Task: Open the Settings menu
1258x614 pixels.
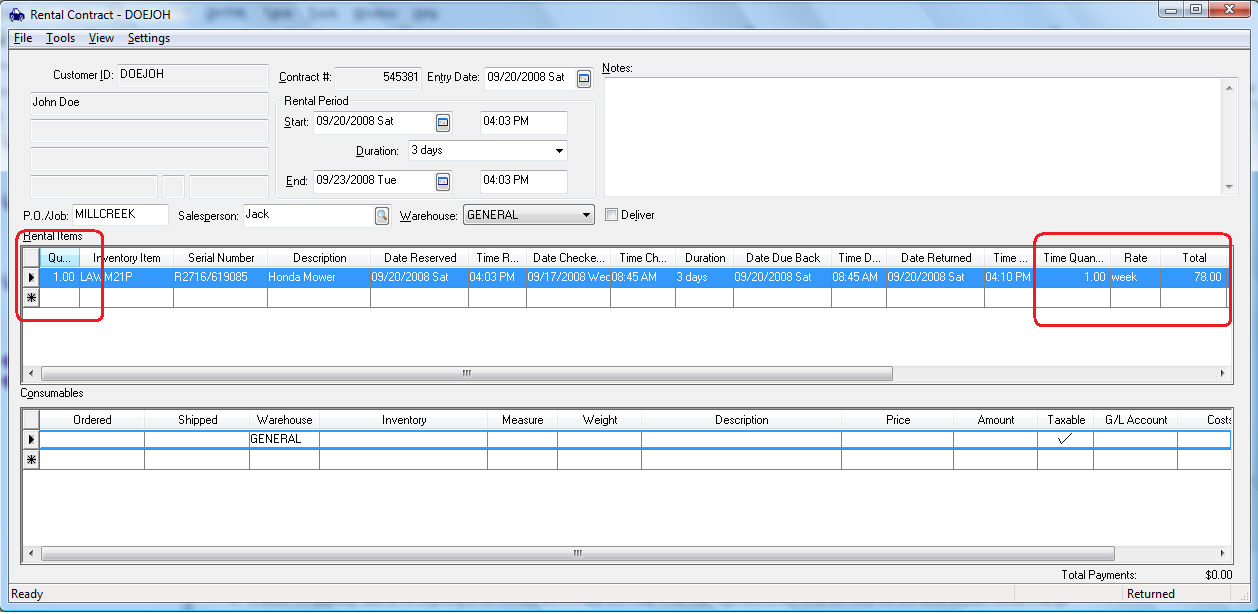Action: pos(149,38)
